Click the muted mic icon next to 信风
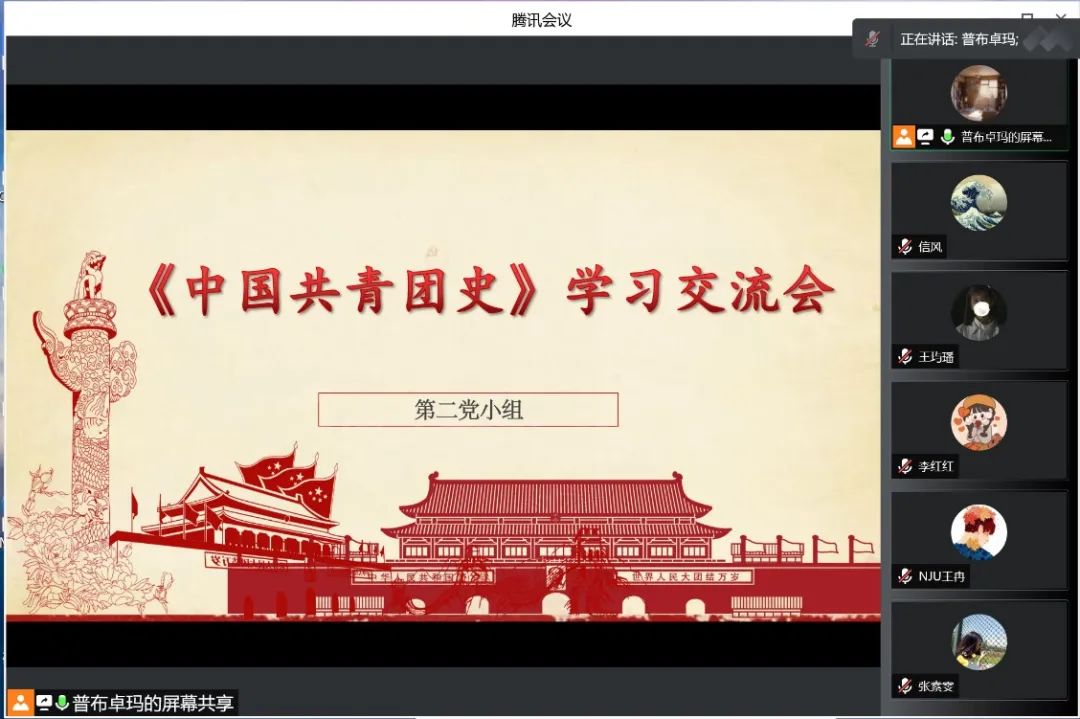The width and height of the screenshot is (1080, 719). point(905,247)
